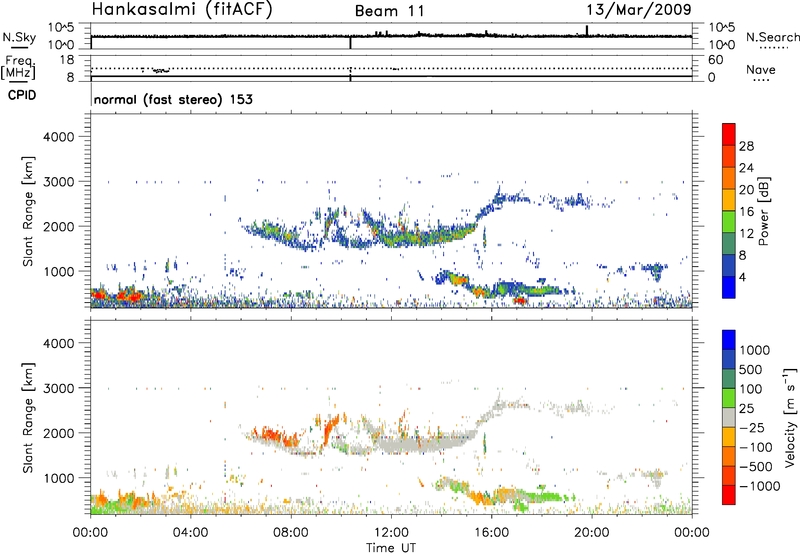This screenshot has width=800, height=554.
Task: Pick the top blue Velocity segment above 1000
Action: [x=729, y=340]
